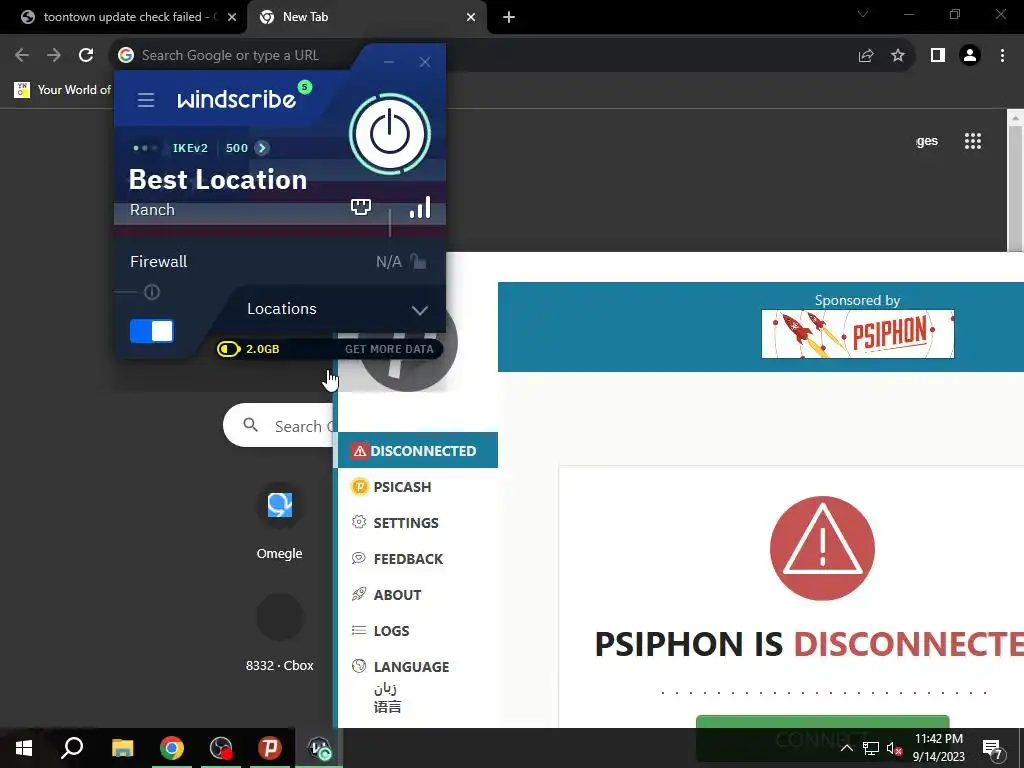This screenshot has width=1024, height=768.
Task: Reload the Chrome page
Action: 86,56
